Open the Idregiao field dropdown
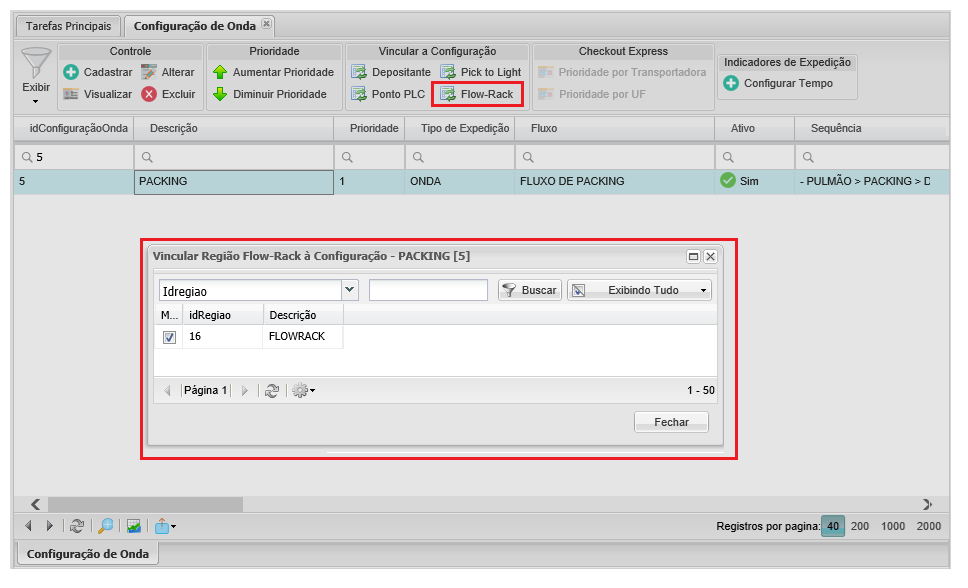 (350, 290)
